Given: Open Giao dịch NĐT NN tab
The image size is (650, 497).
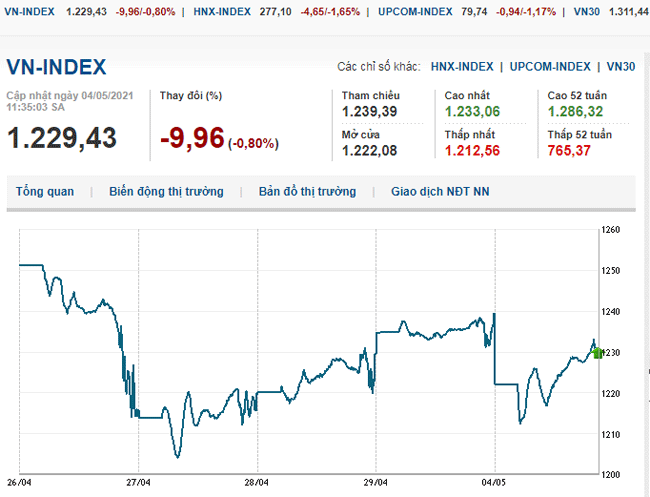Looking at the screenshot, I should [440, 192].
